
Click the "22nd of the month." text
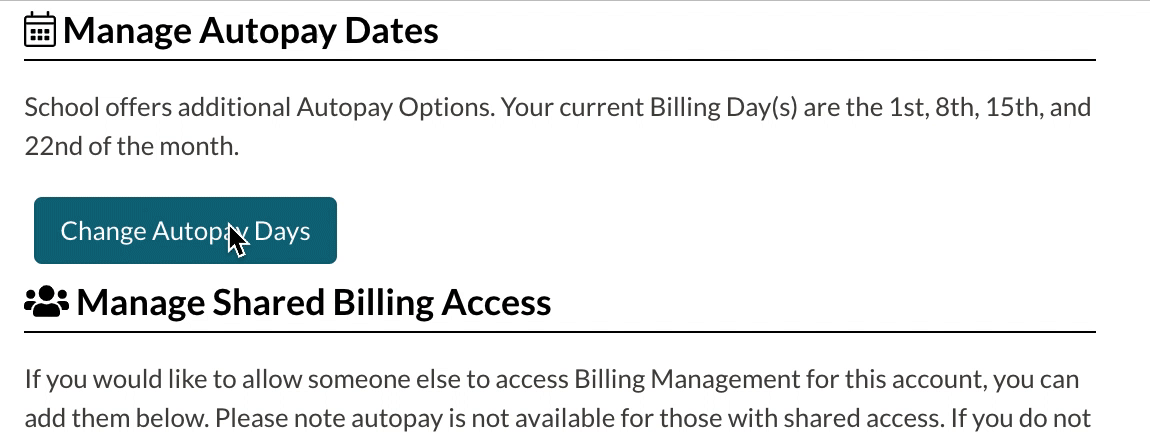coord(132,146)
